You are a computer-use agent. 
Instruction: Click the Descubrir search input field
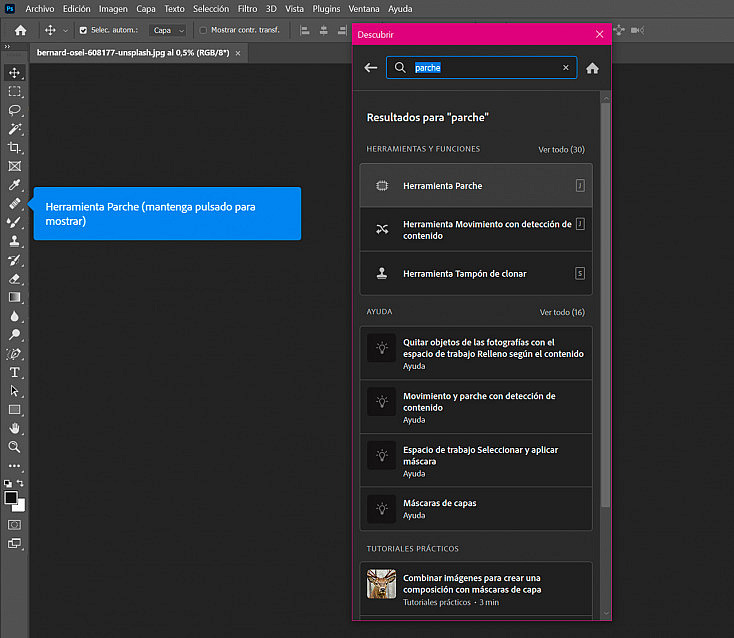pyautogui.click(x=481, y=68)
